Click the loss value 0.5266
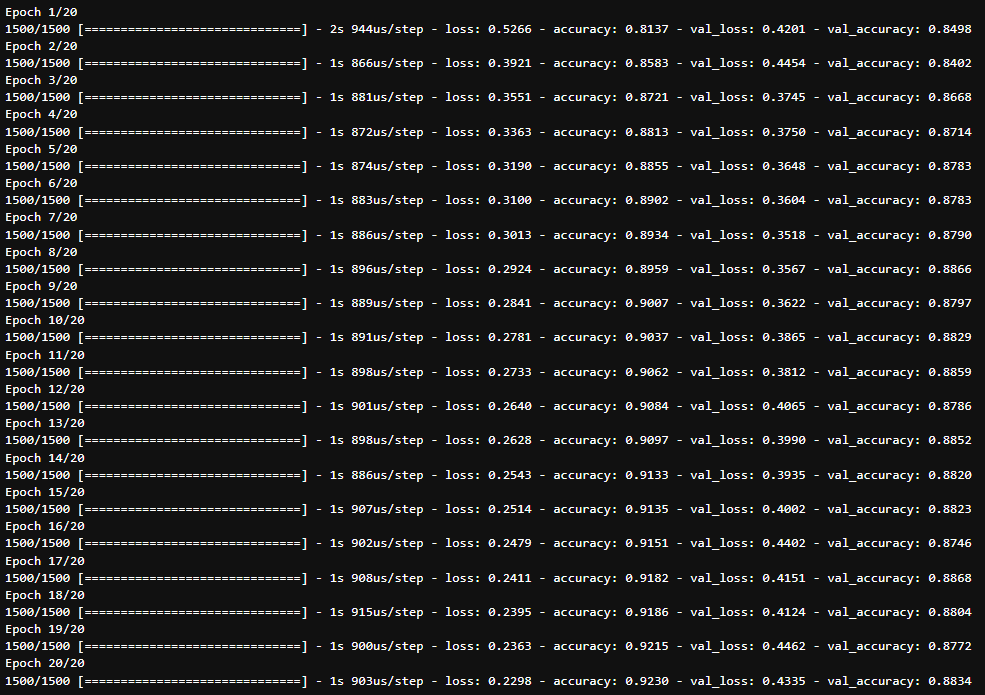Image resolution: width=985 pixels, height=695 pixels. (x=509, y=29)
